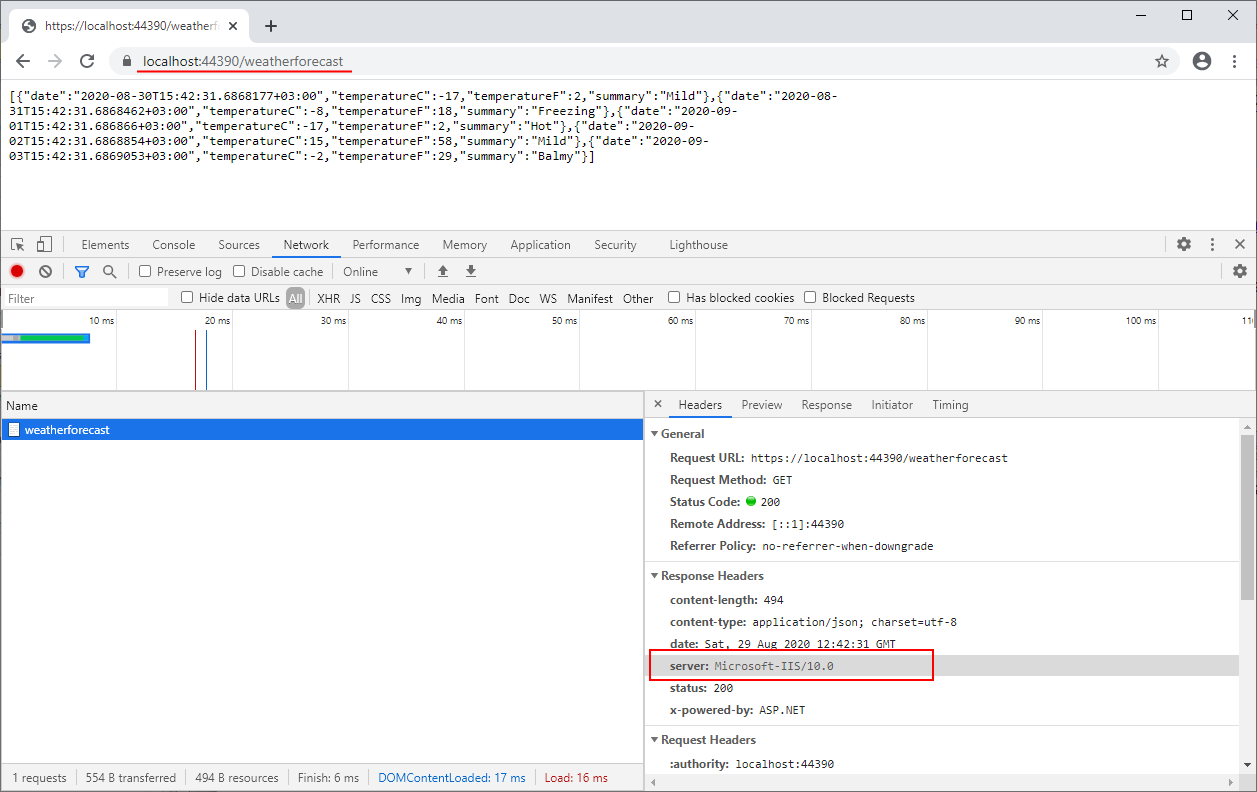This screenshot has height=792, width=1257.
Task: Select the weatherforecast request row
Action: point(322,430)
